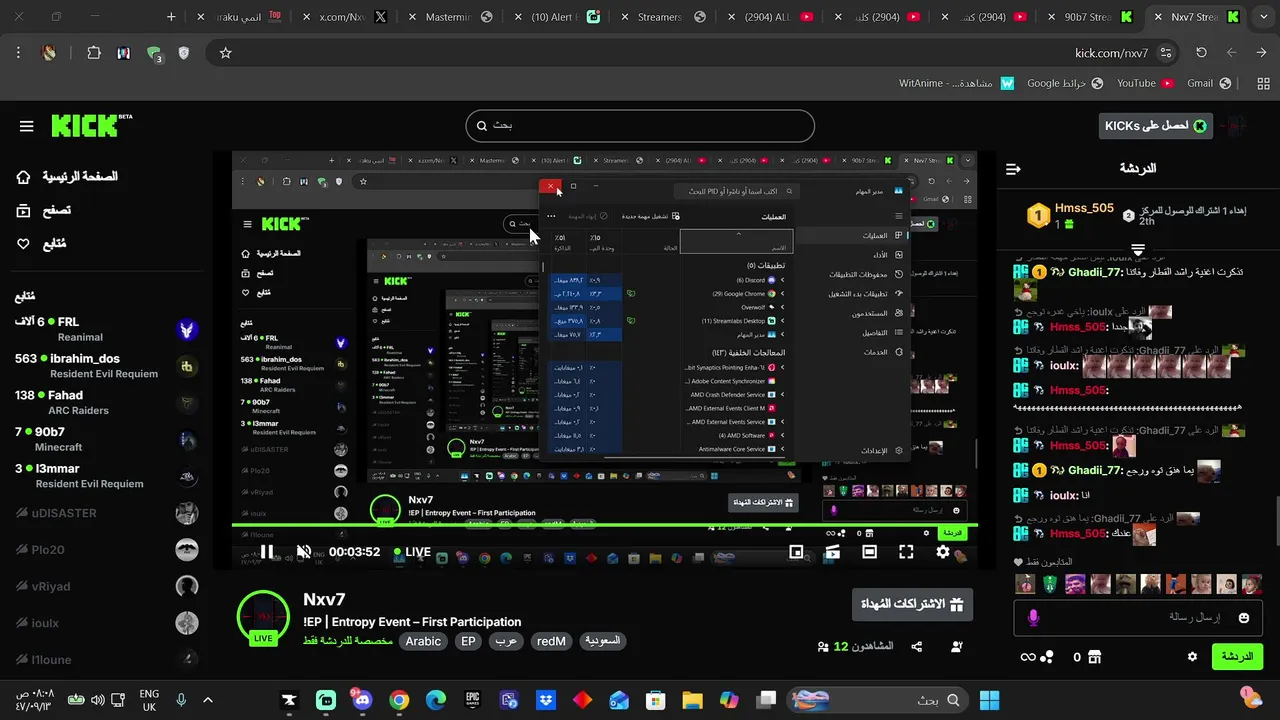The image size is (1280, 720).
Task: Switch to the 90b7 Stream tab
Action: pyautogui.click(x=1088, y=17)
